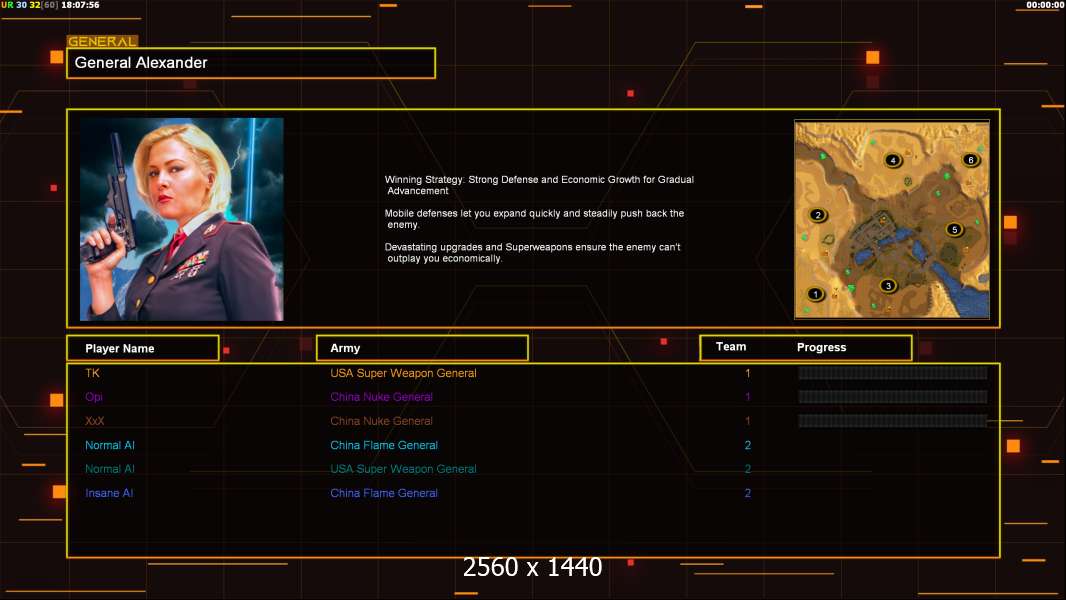
Task: Click the Army column header
Action: (x=422, y=348)
